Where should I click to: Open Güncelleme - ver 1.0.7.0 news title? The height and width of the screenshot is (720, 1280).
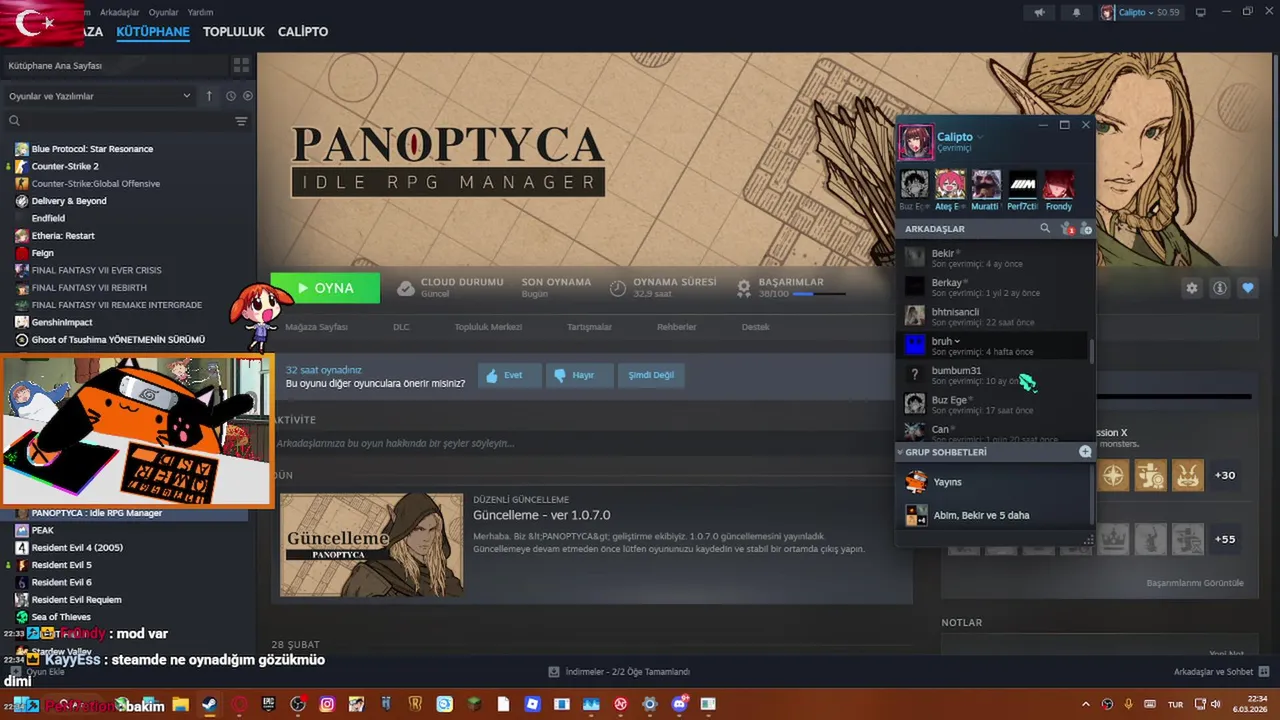coord(541,515)
